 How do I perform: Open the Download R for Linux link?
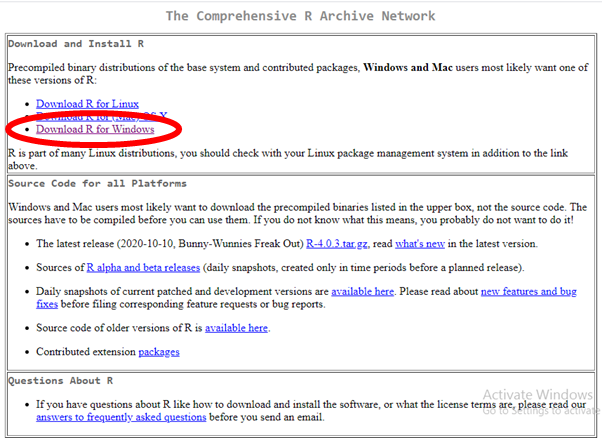pyautogui.click(x=87, y=104)
